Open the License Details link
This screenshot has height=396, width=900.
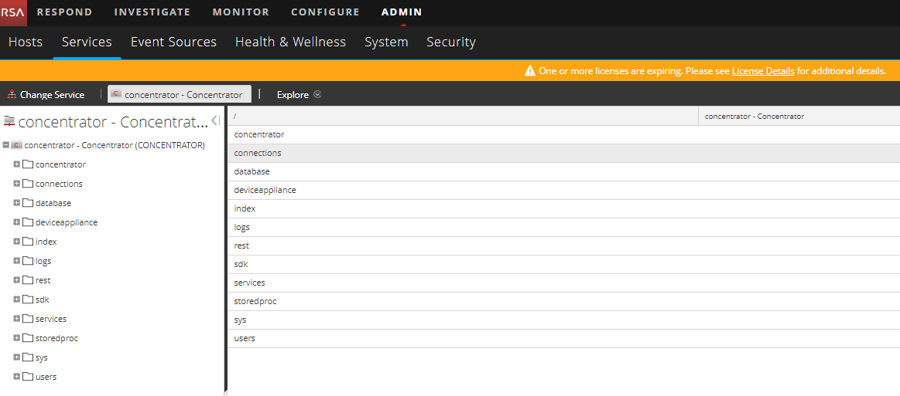[763, 71]
